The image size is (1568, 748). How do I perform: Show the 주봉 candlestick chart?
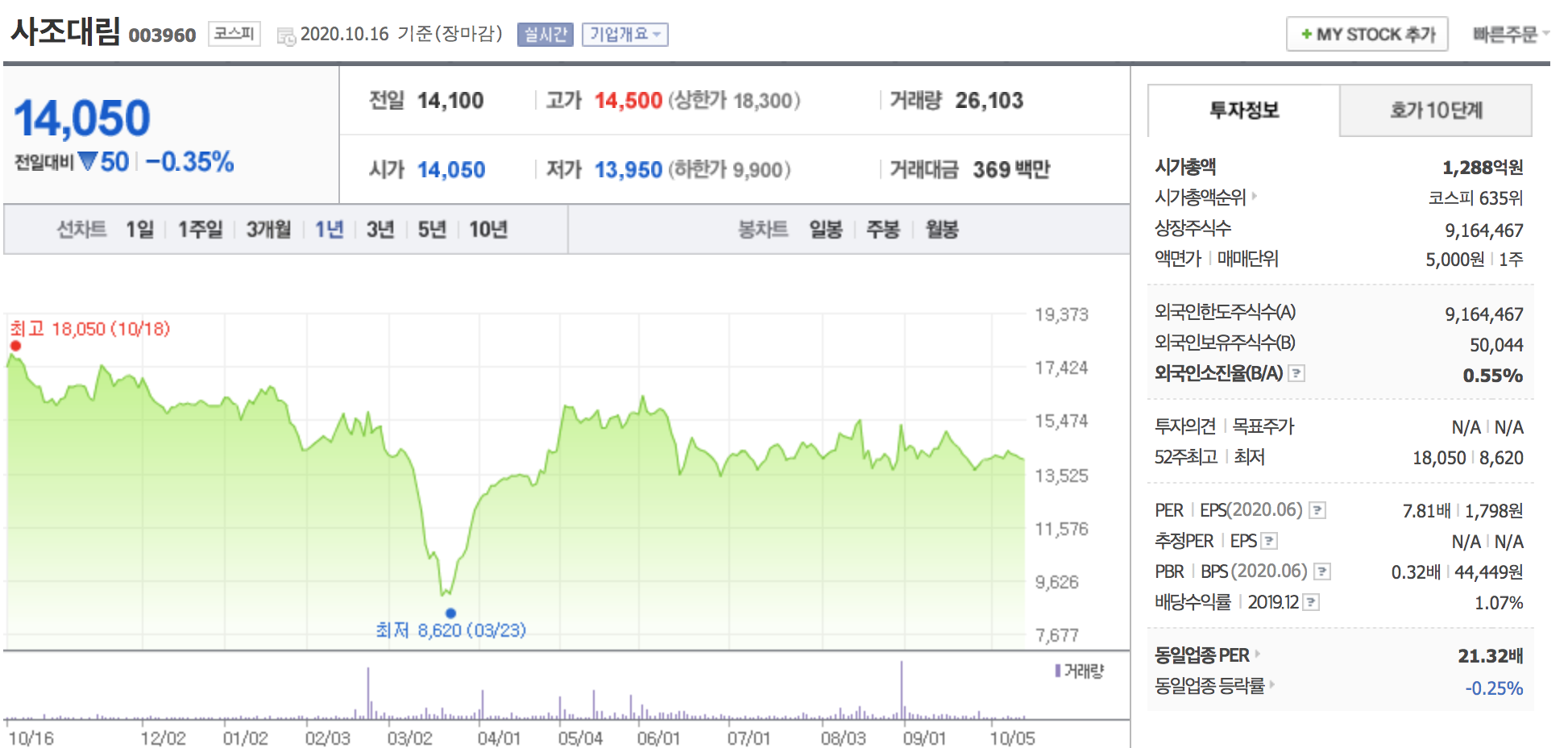pos(882,230)
